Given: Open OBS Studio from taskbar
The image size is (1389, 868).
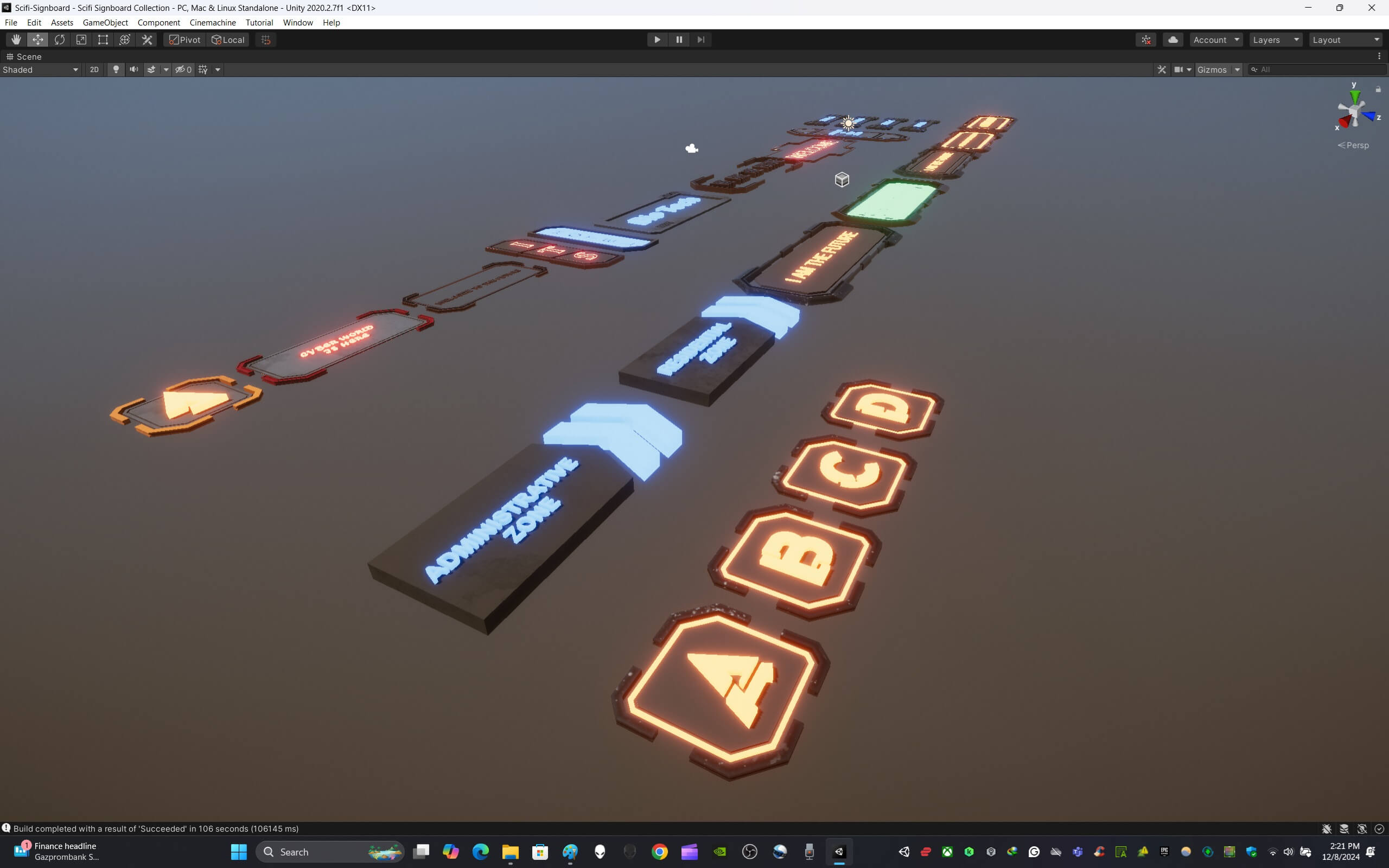Looking at the screenshot, I should (750, 851).
